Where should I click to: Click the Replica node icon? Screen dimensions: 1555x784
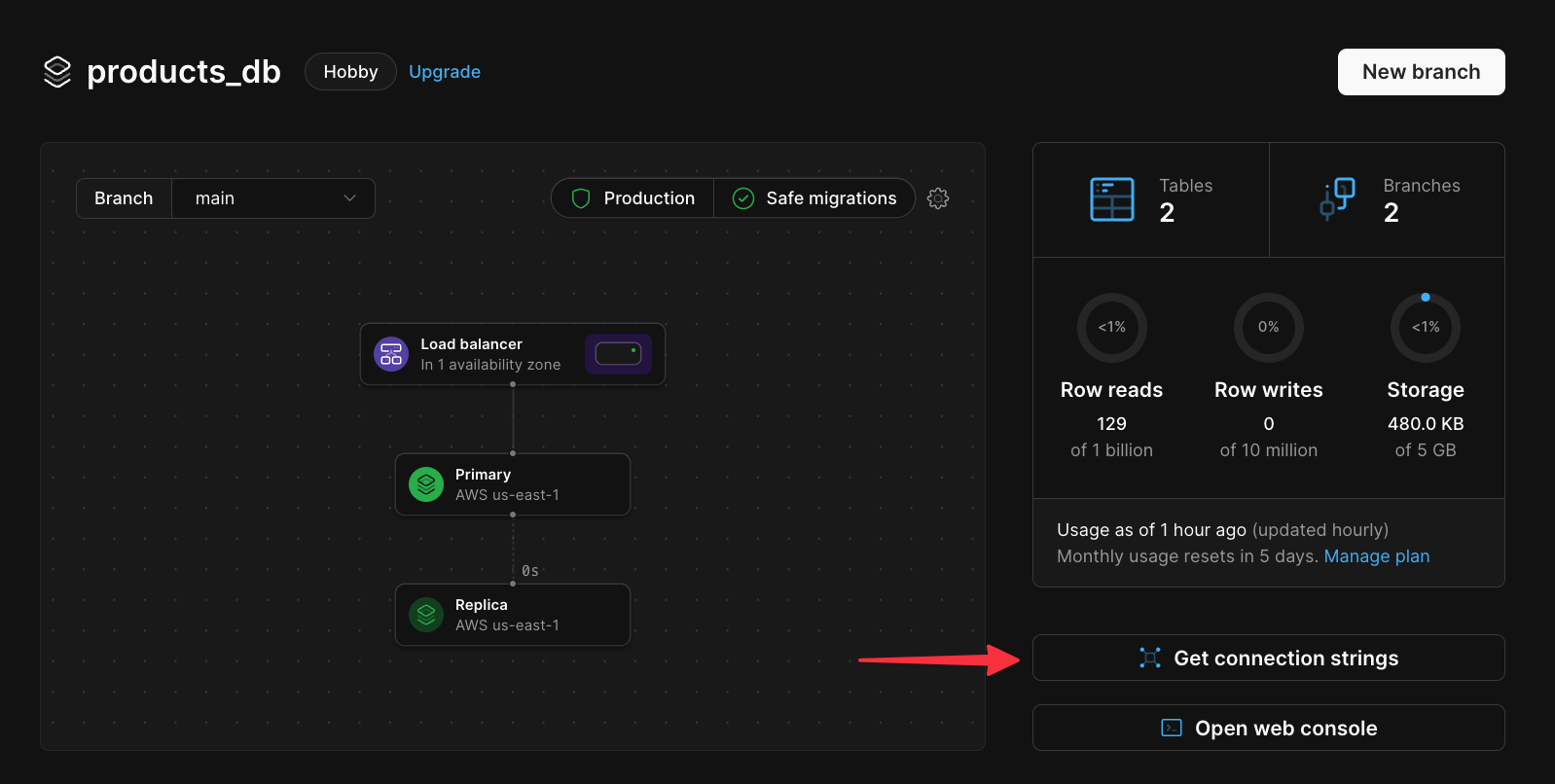[x=426, y=615]
